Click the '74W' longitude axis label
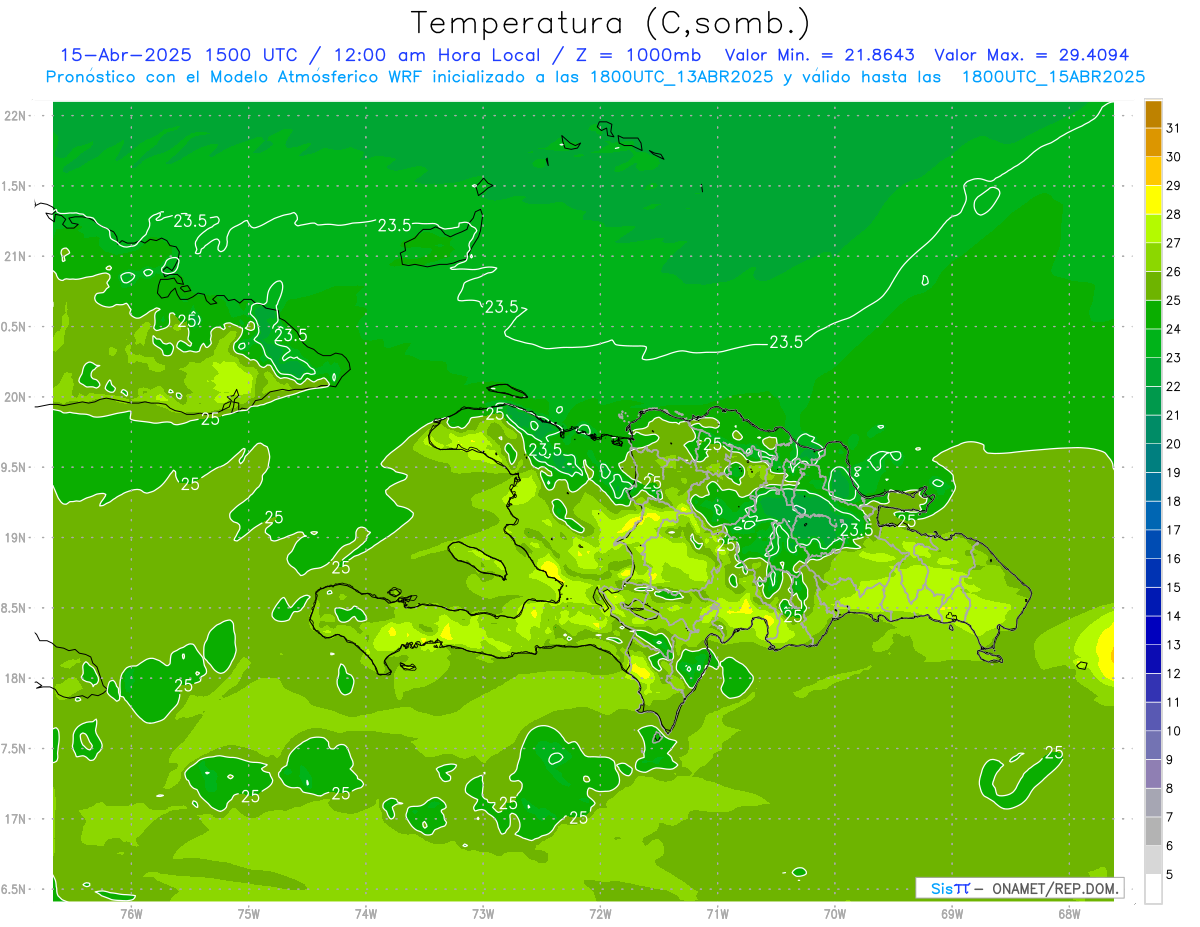 [x=366, y=913]
